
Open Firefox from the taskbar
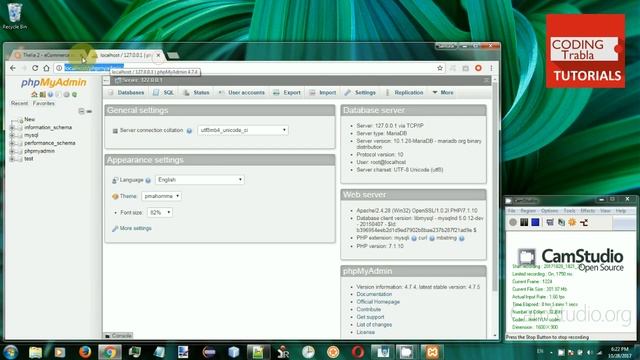click(84, 352)
